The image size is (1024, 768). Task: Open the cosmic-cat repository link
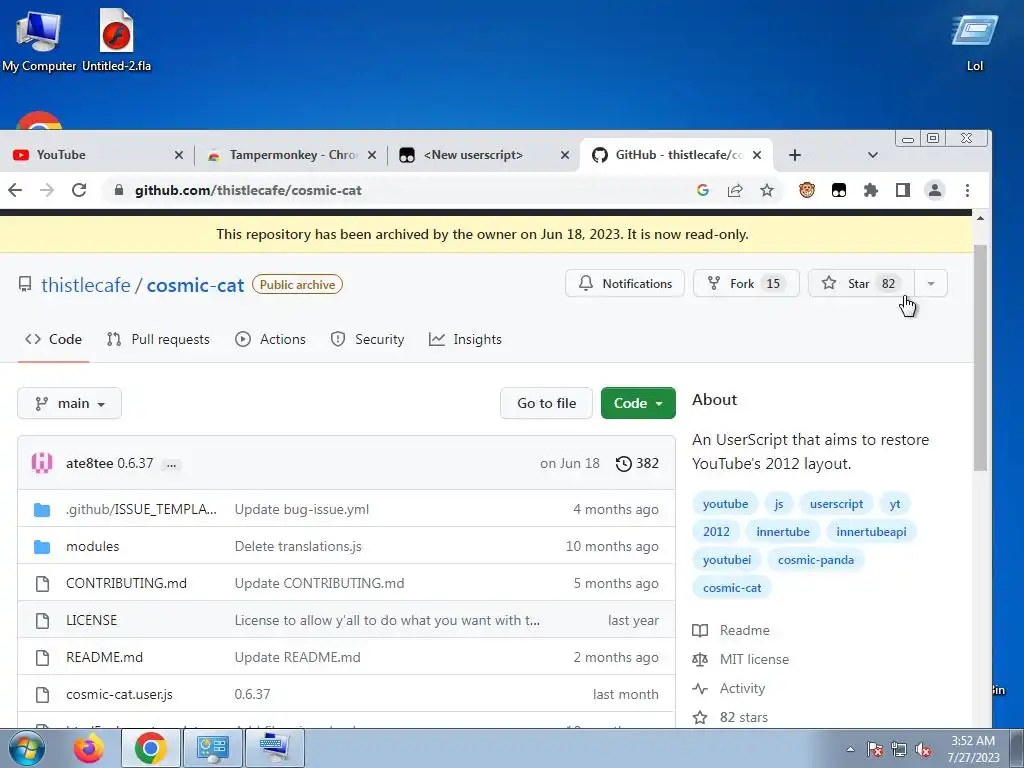[195, 285]
